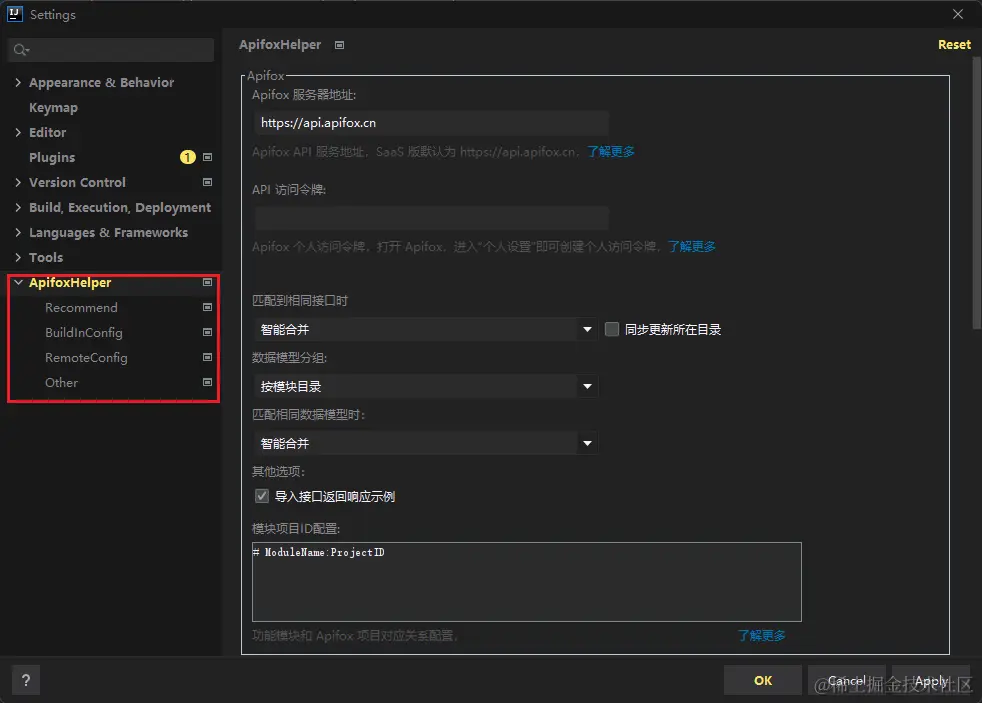
Task: Click the Cancel button
Action: click(x=847, y=680)
